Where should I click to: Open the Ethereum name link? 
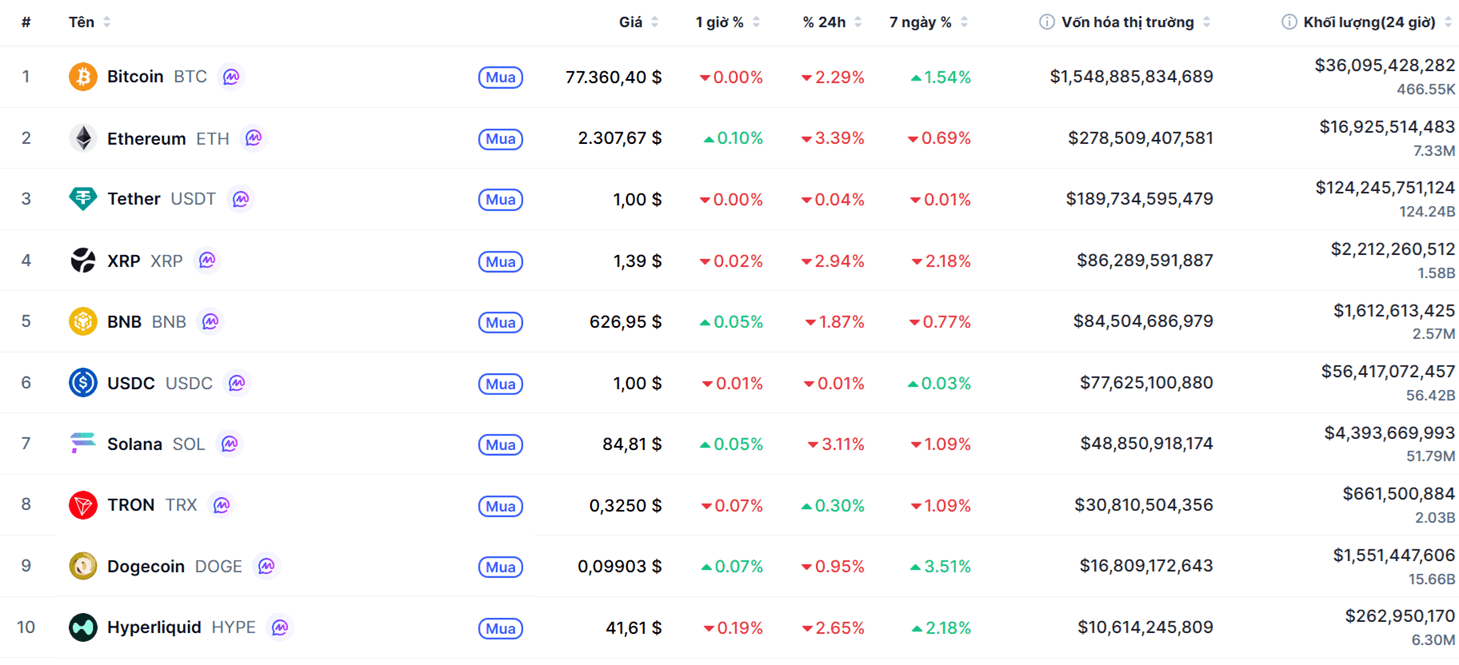[146, 138]
